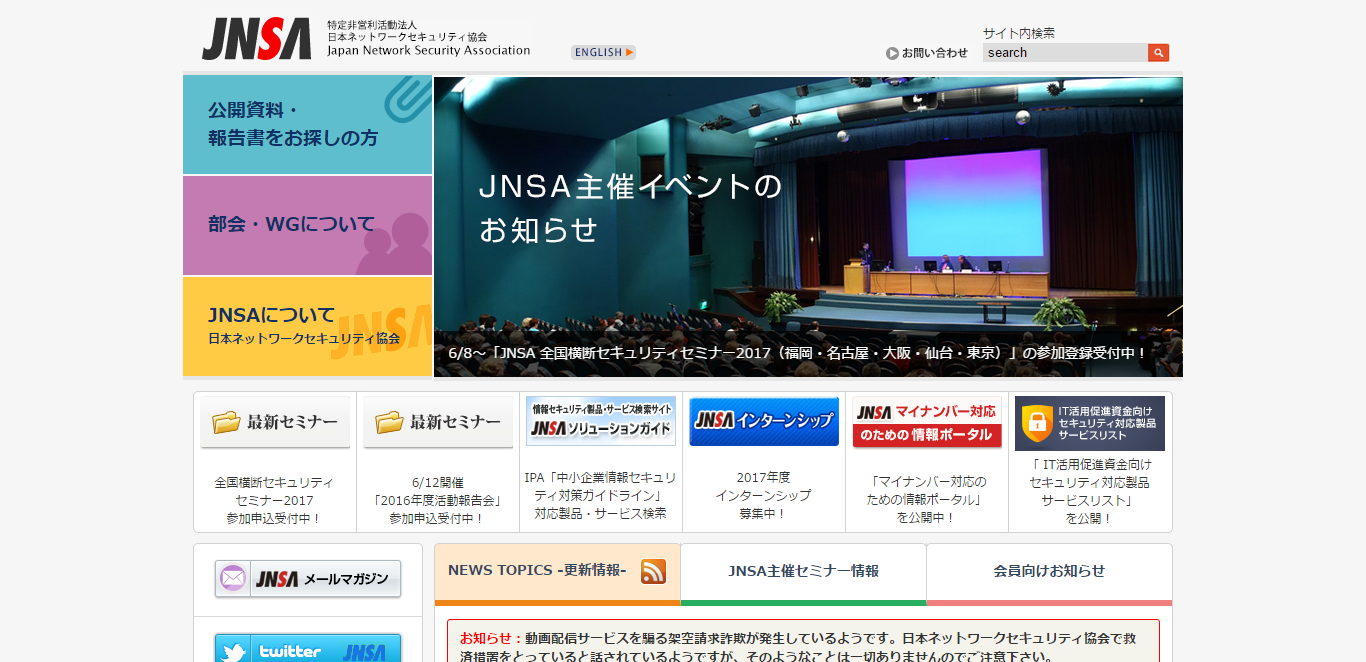Open the お問い合わせ contact link
1366x662 pixels.
point(927,53)
